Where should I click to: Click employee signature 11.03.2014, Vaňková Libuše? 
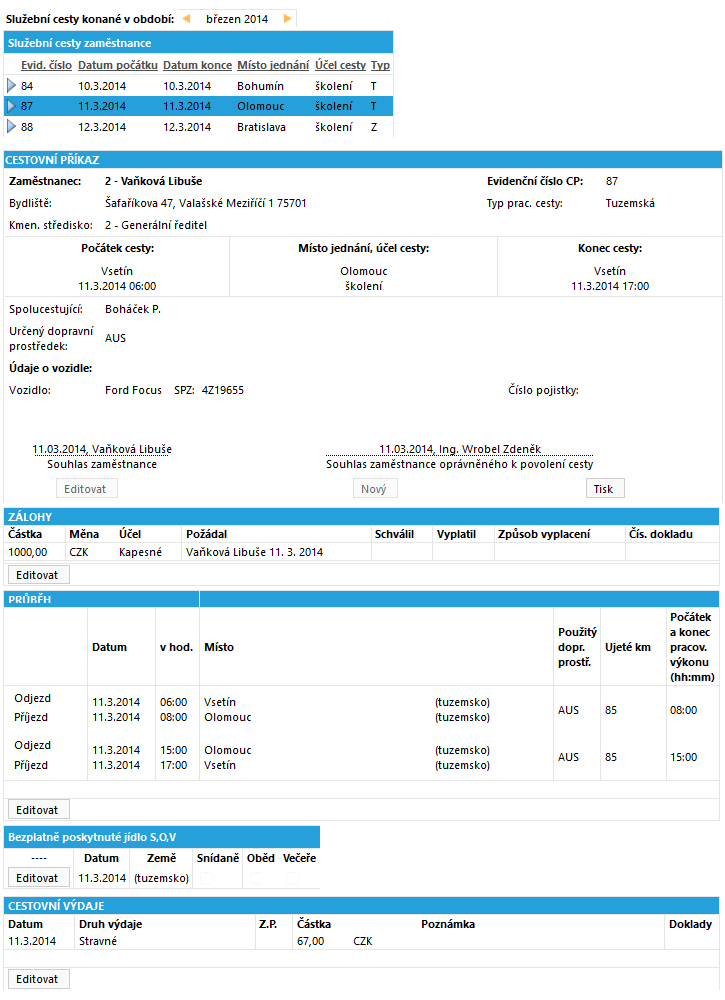(x=102, y=449)
